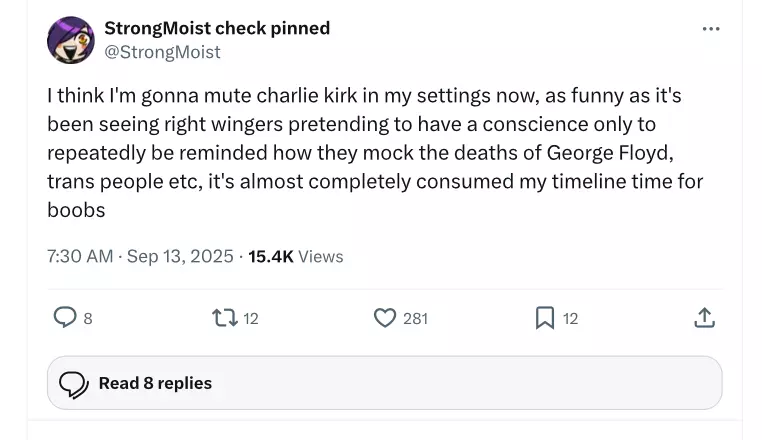Click the Read 8 replies button
The width and height of the screenshot is (762, 440).
pos(384,383)
